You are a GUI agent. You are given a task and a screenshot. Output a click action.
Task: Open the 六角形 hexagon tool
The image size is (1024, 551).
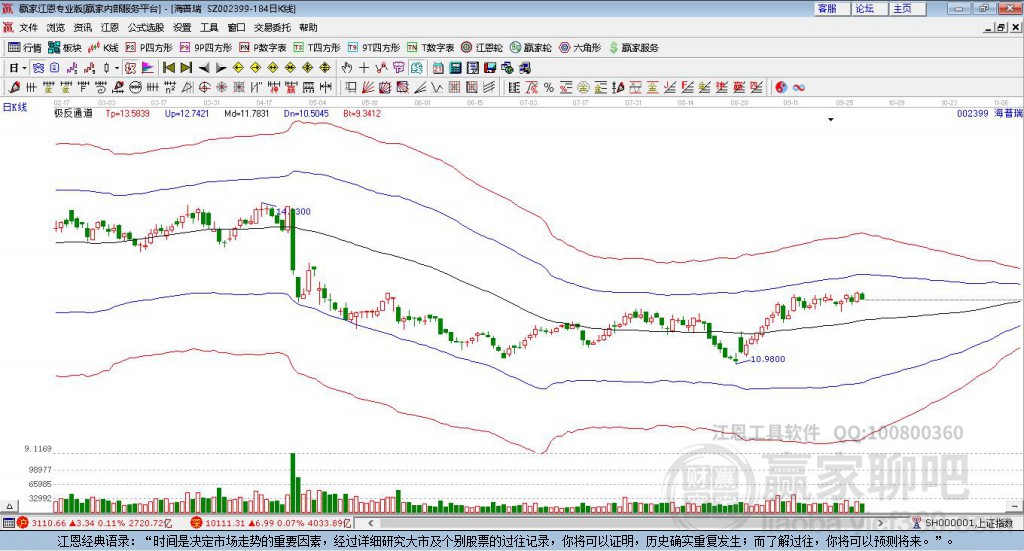(579, 48)
